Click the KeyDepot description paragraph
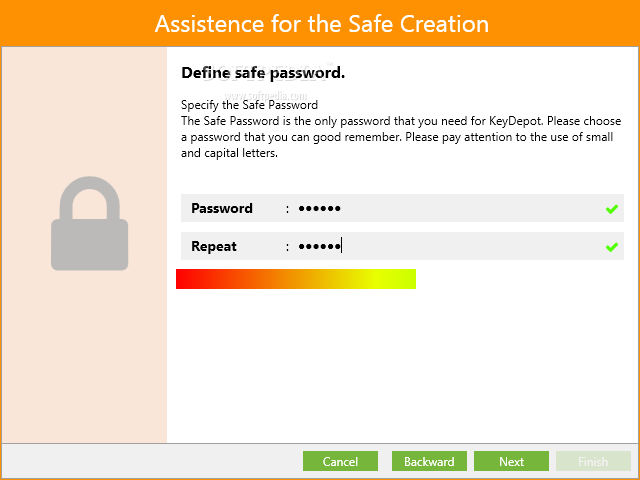 401,137
